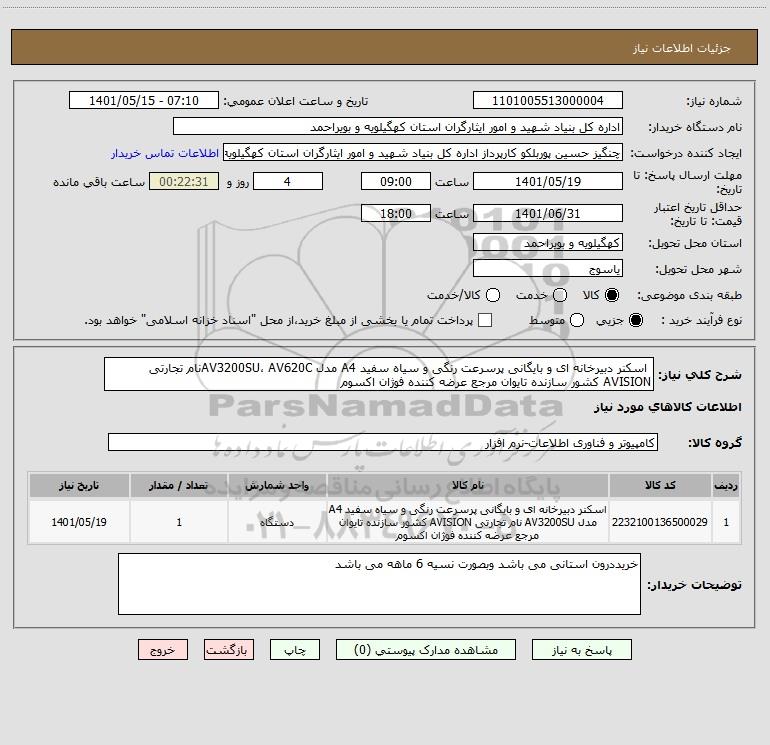
Task: Click buyer notes text area
Action: tap(379, 584)
